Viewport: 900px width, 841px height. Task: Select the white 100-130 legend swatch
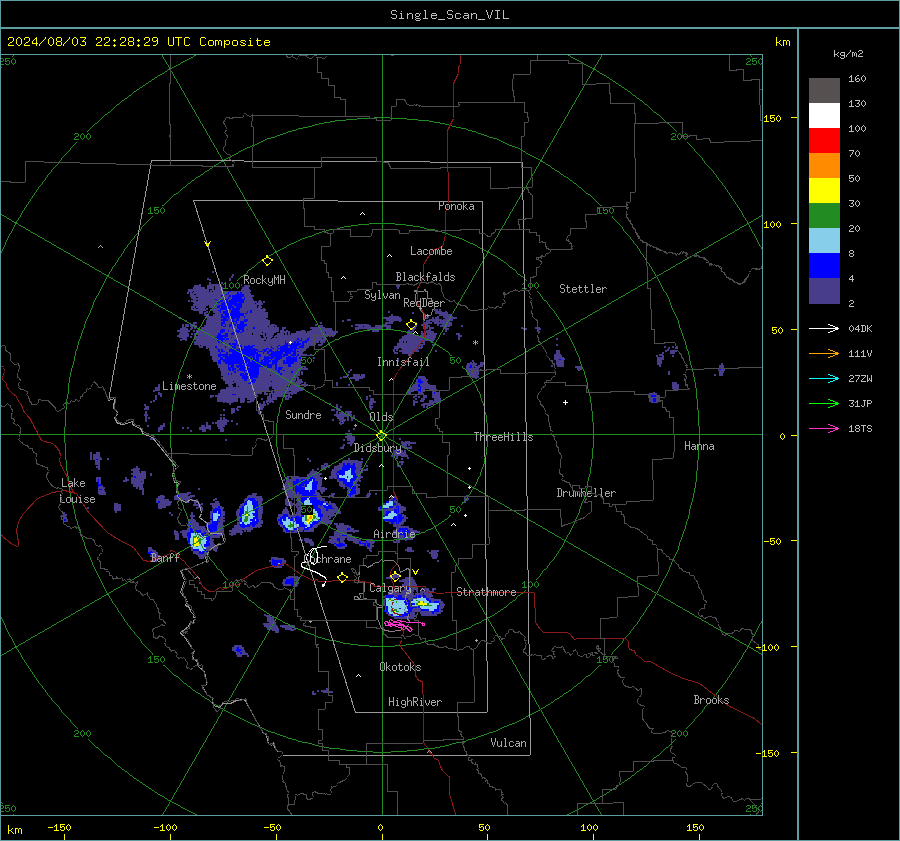(824, 115)
